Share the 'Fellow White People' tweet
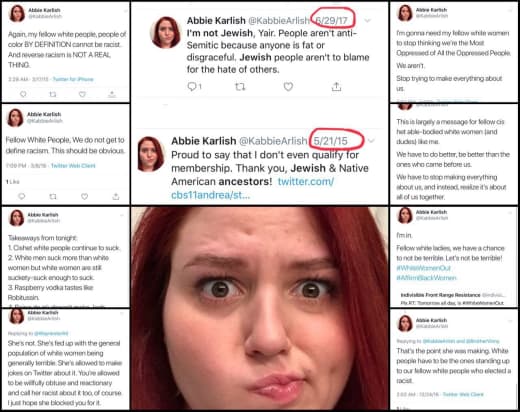Screen dimensions: 520x412 (116, 196)
